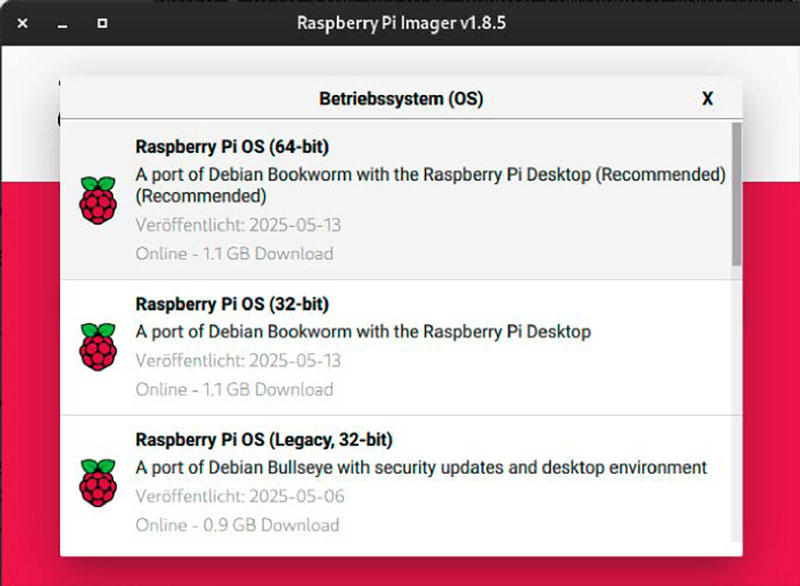This screenshot has width=800, height=586.
Task: Click the raspberry icon for Raspberry Pi OS (32-bit)
Action: point(97,347)
